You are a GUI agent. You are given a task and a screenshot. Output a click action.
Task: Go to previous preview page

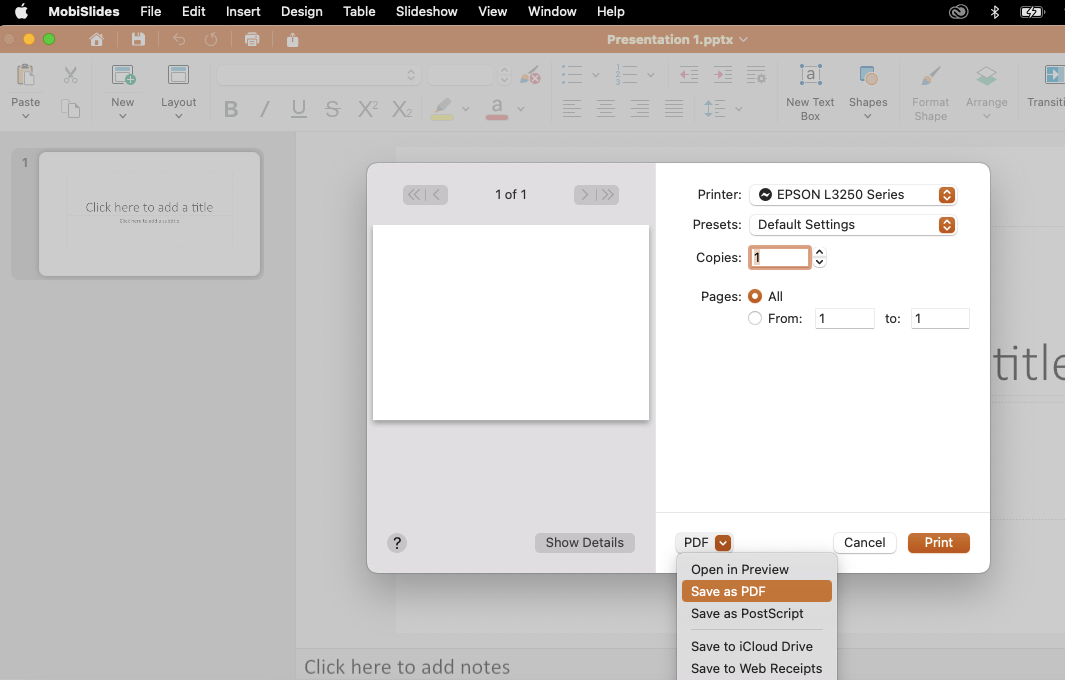click(x=437, y=195)
